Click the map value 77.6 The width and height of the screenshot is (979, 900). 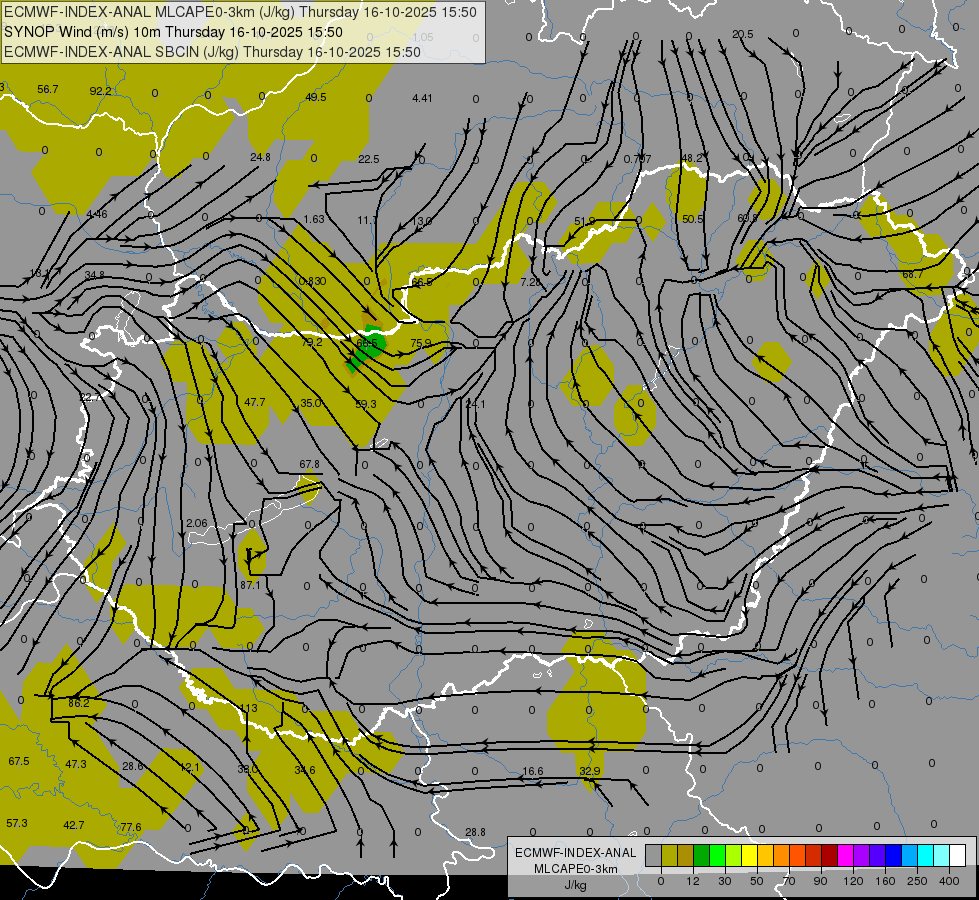[x=130, y=827]
